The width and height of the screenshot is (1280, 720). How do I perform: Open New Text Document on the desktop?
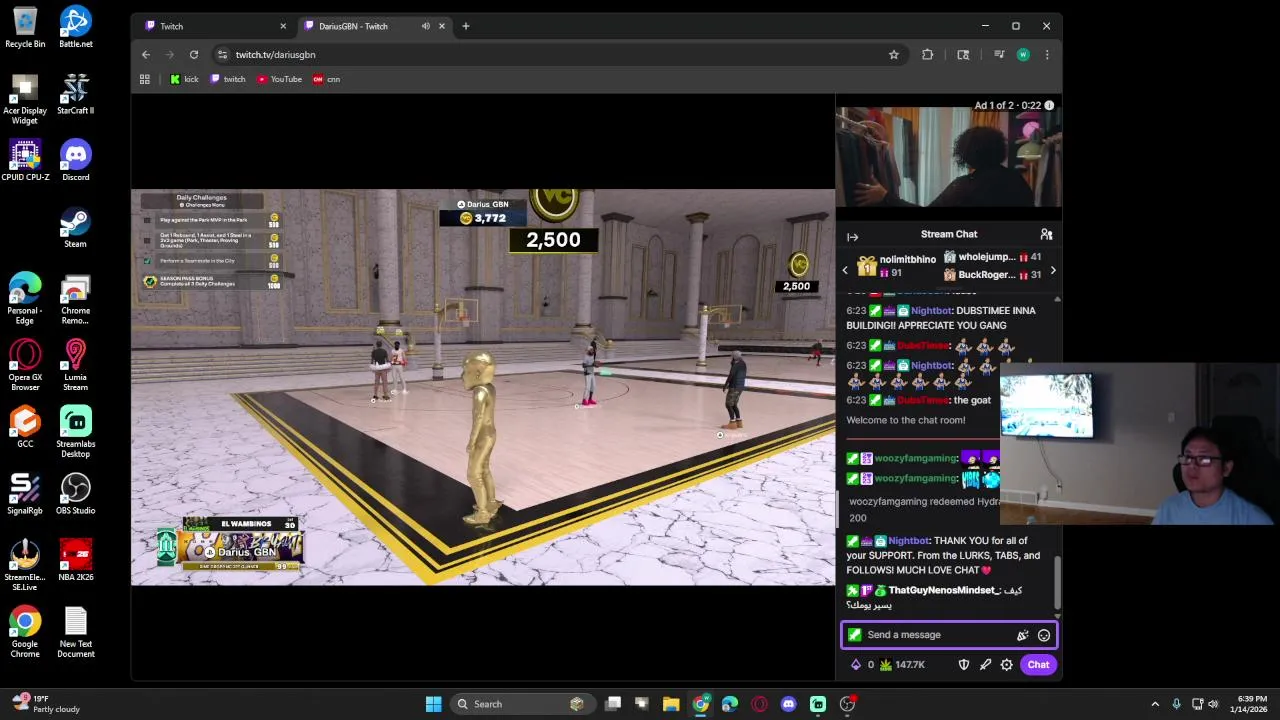coord(76,632)
